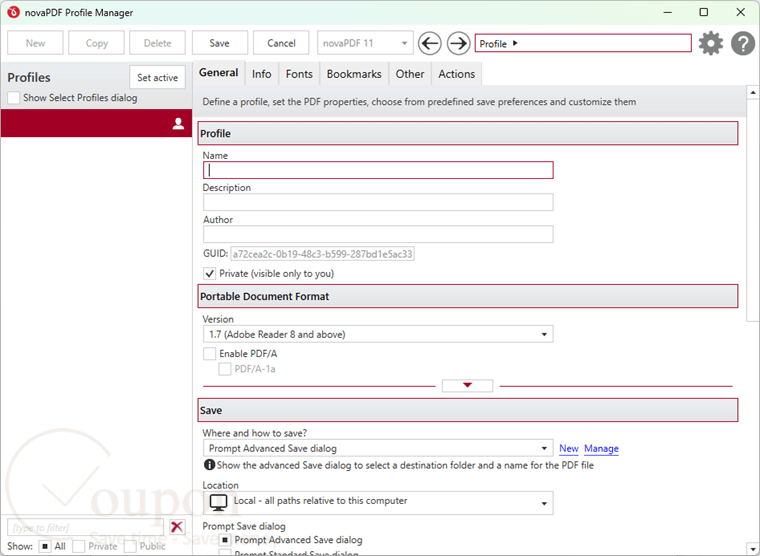
Task: Click the Cancel button
Action: pos(281,43)
